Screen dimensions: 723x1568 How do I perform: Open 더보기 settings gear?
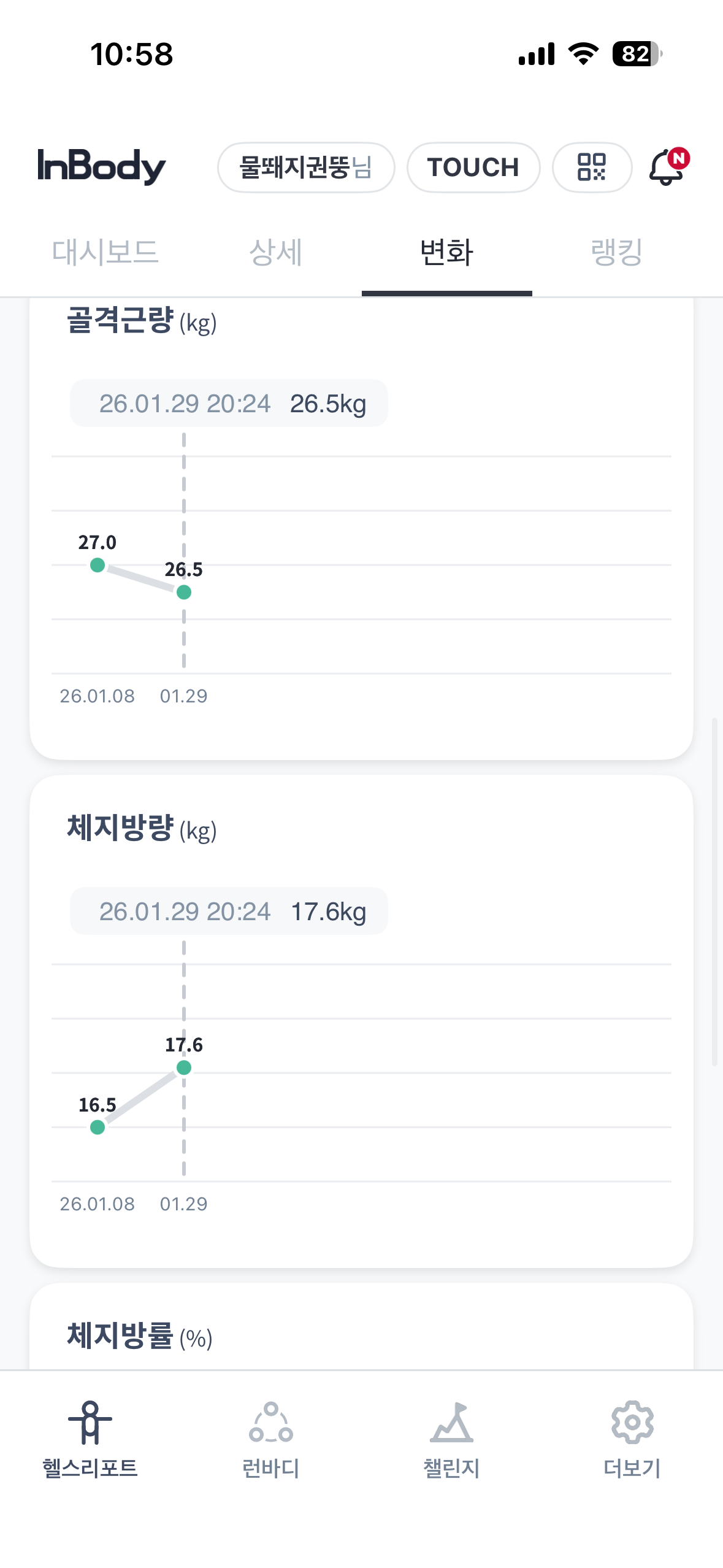tap(632, 1423)
